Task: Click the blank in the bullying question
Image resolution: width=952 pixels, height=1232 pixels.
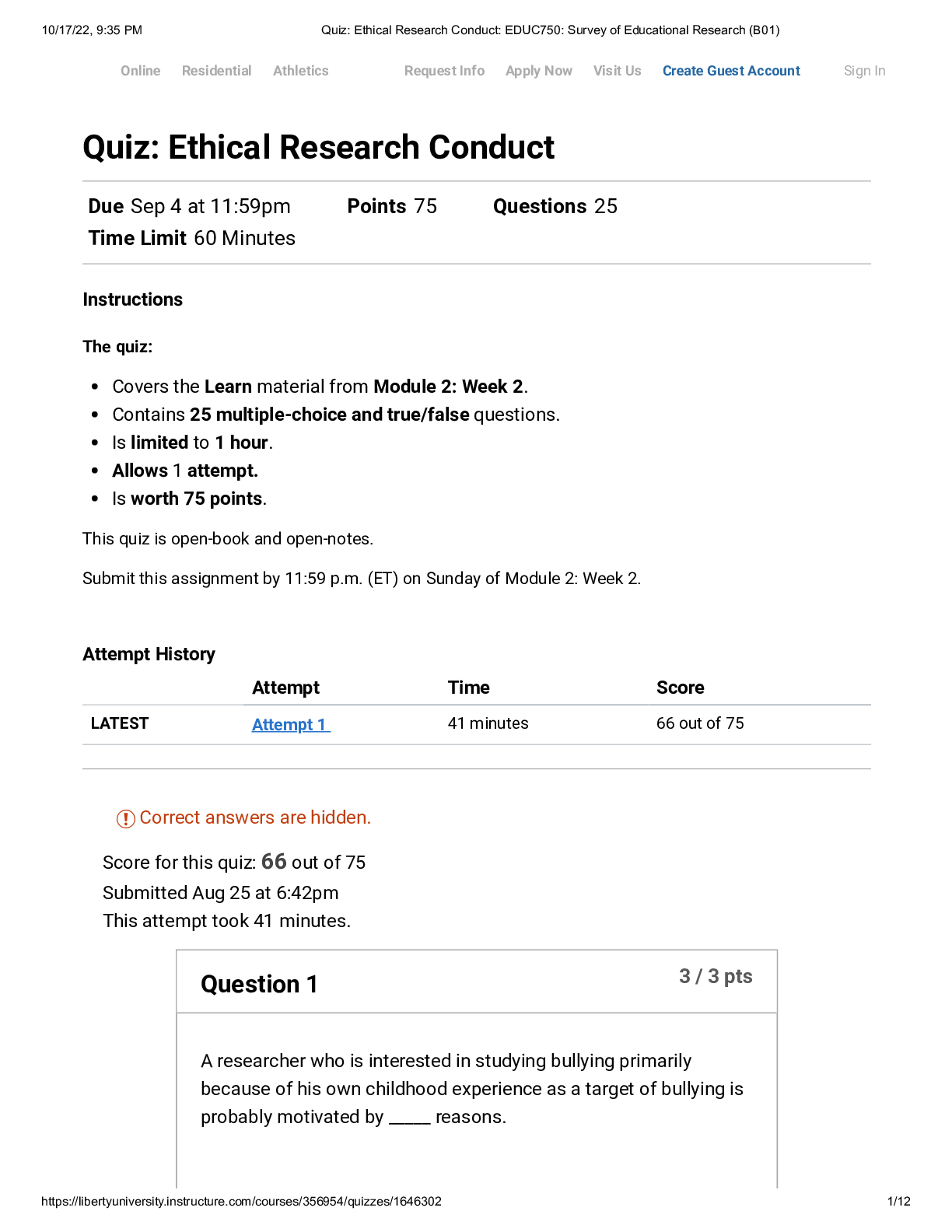Action: click(x=409, y=1118)
